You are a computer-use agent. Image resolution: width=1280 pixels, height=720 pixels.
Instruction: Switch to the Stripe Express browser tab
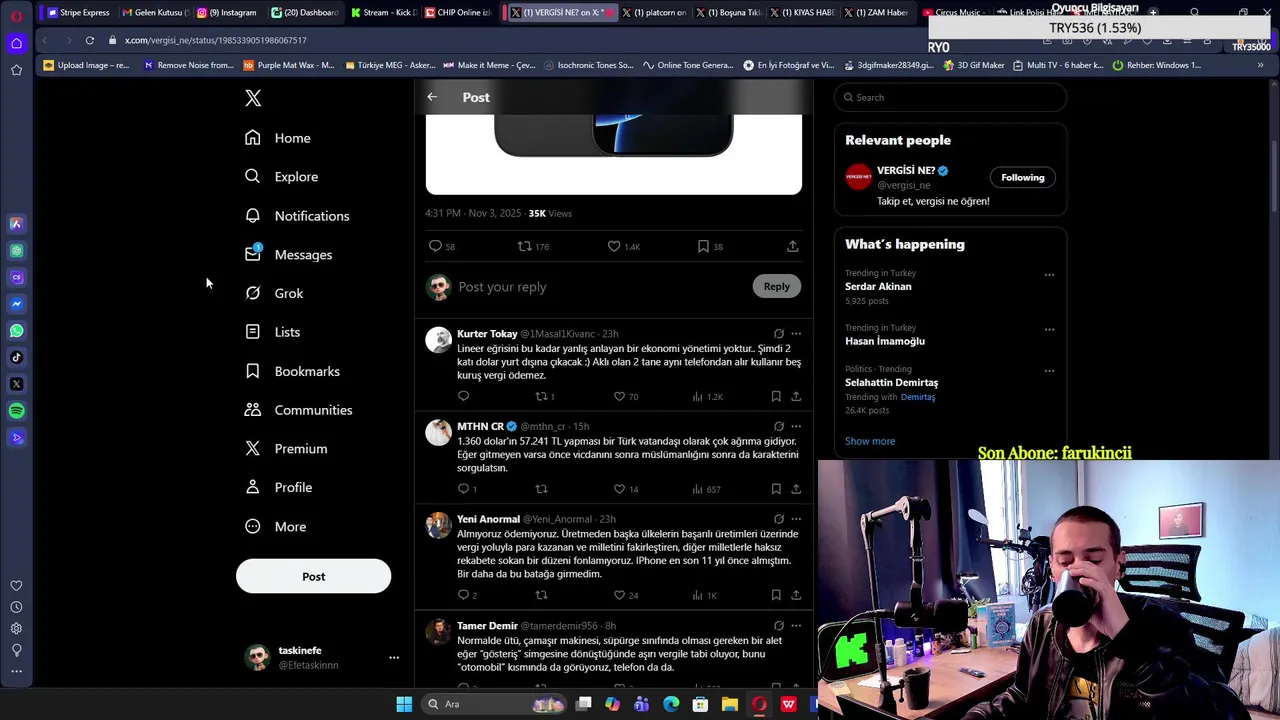pyautogui.click(x=78, y=12)
